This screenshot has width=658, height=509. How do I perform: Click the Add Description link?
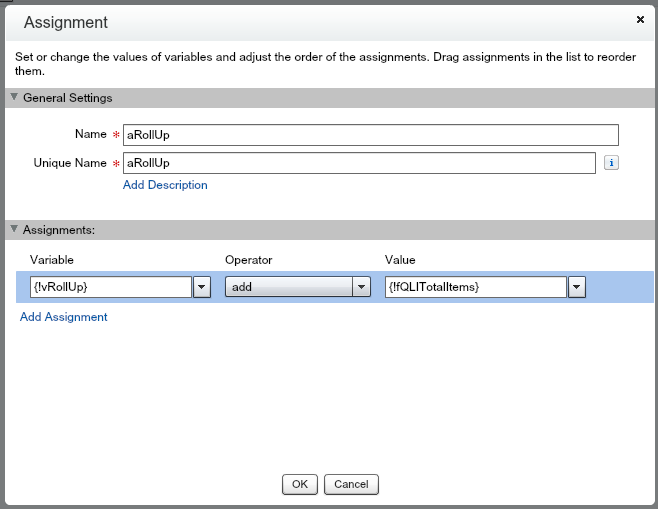(165, 185)
